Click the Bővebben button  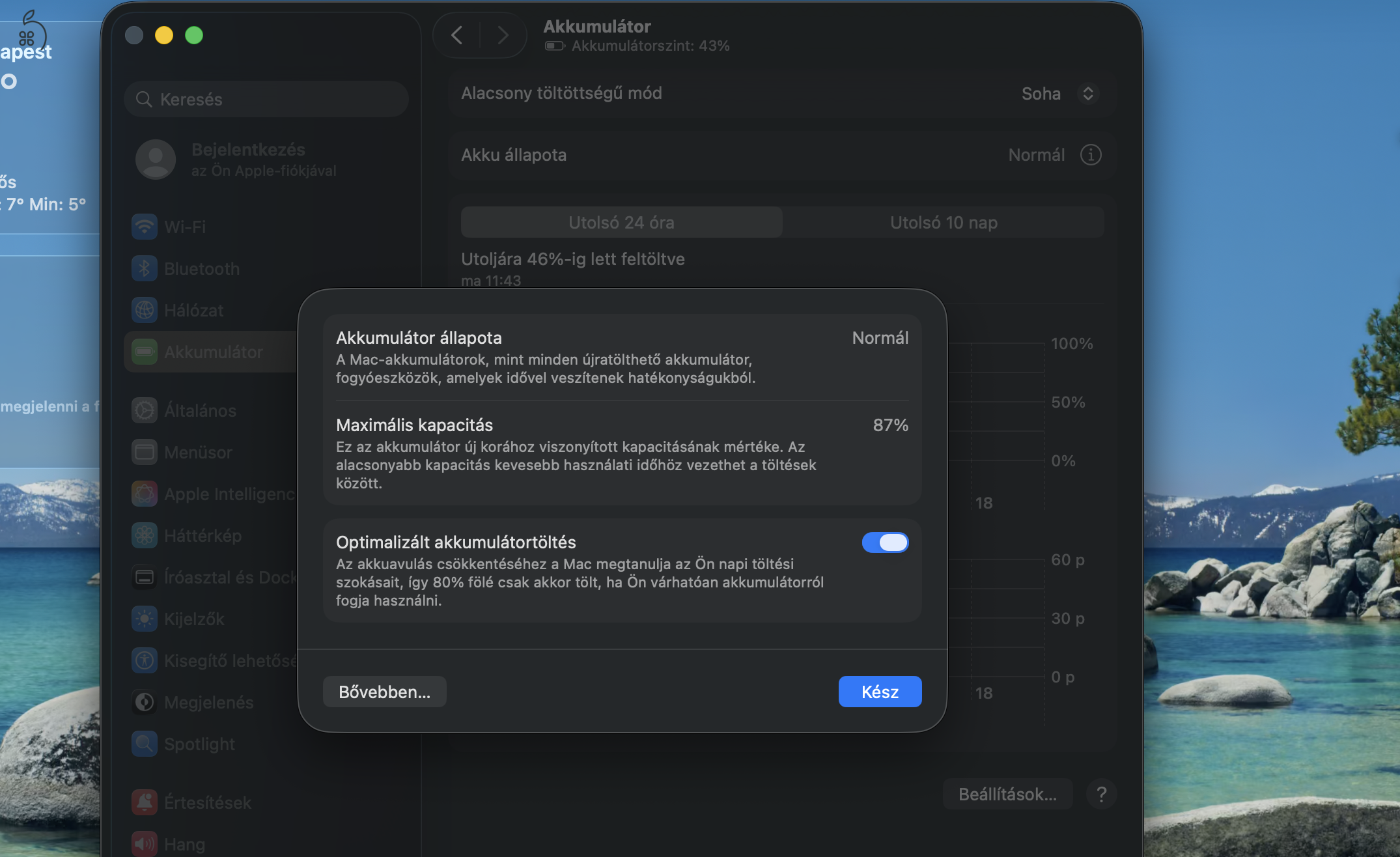(x=384, y=692)
